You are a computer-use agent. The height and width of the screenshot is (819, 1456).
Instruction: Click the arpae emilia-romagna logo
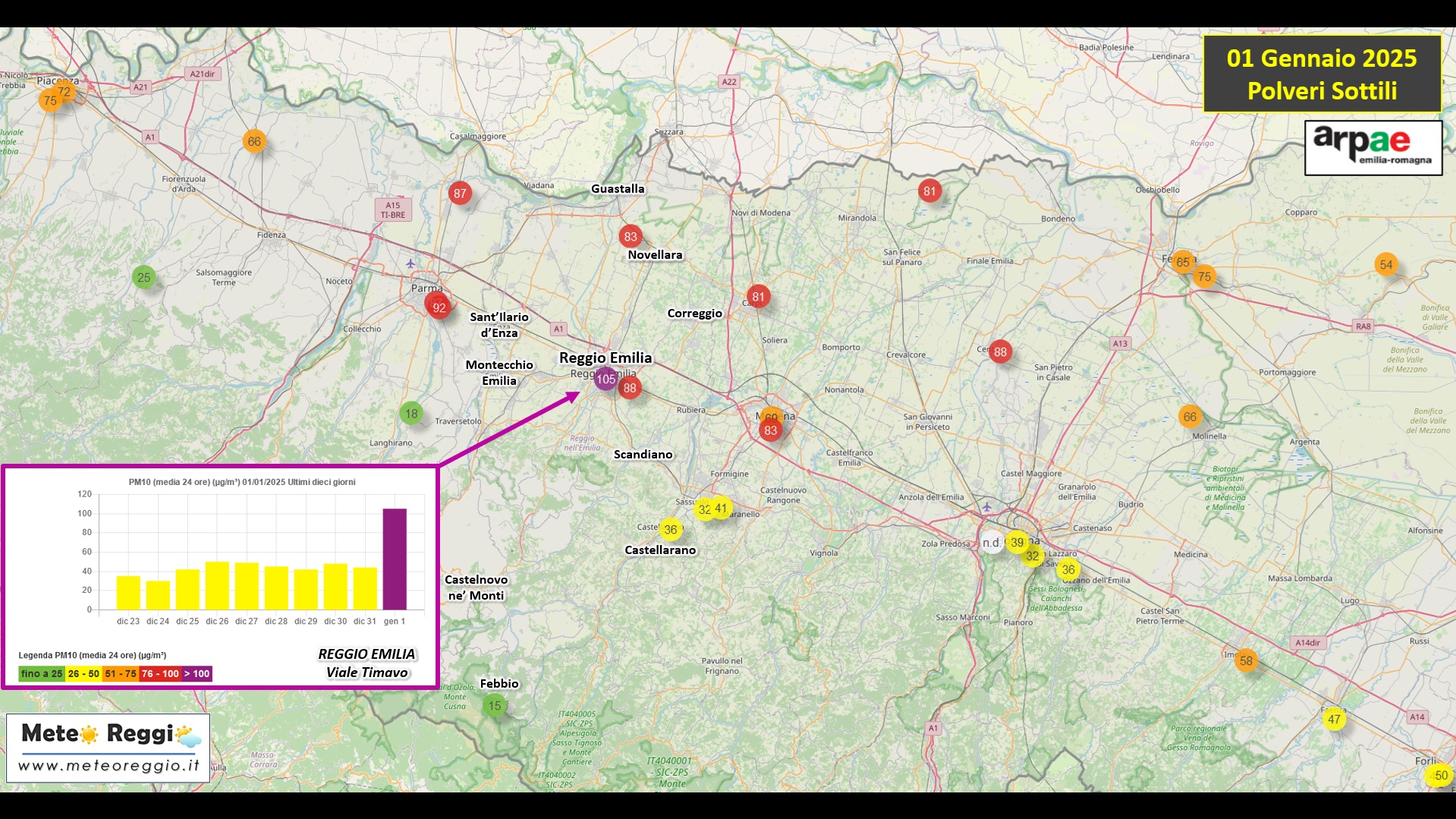pyautogui.click(x=1373, y=147)
